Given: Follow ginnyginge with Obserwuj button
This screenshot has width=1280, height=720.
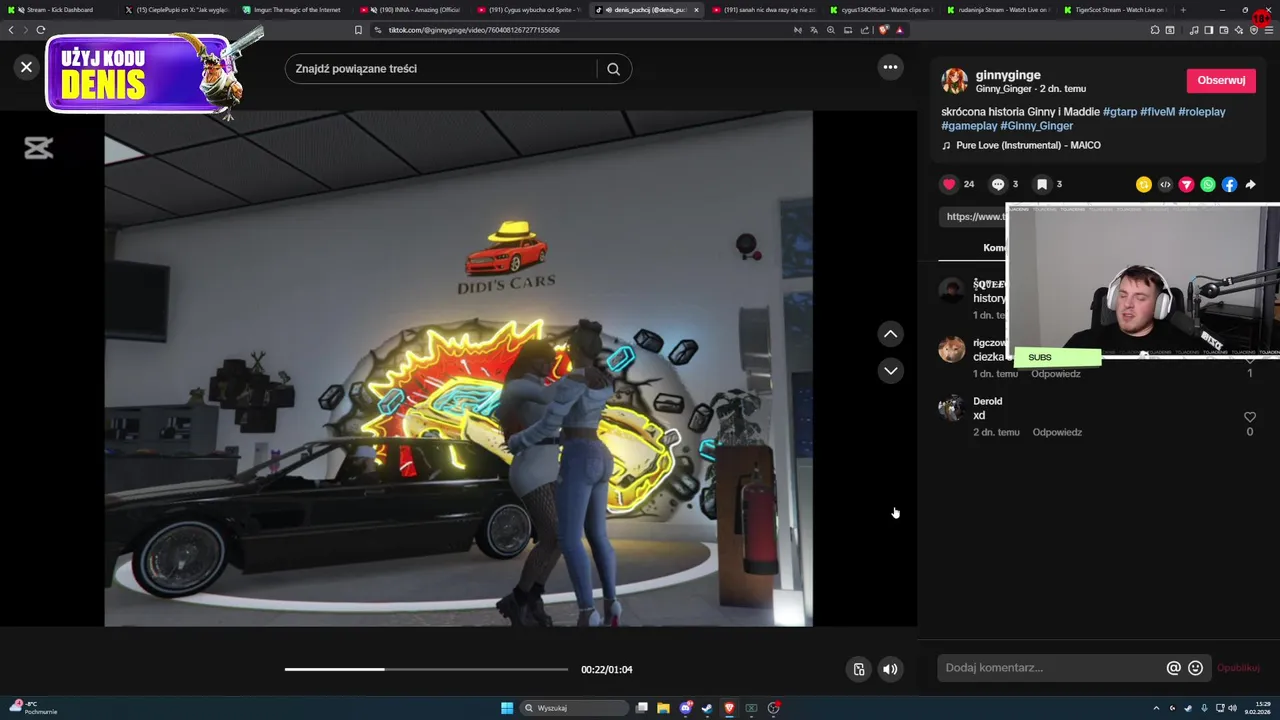Looking at the screenshot, I should click(1221, 80).
